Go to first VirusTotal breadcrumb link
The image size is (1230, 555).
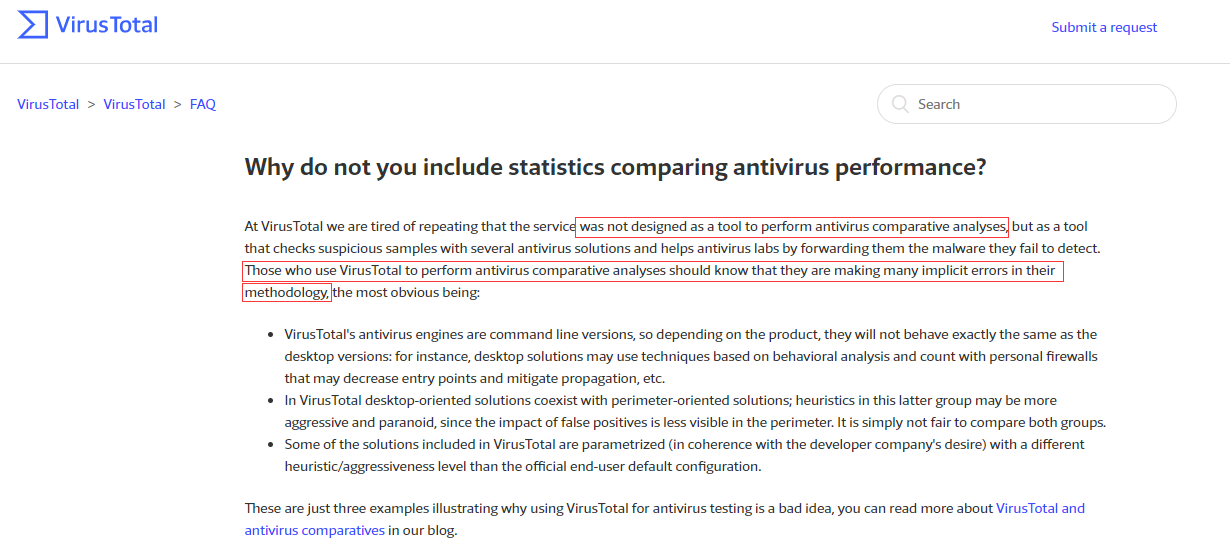pos(48,104)
